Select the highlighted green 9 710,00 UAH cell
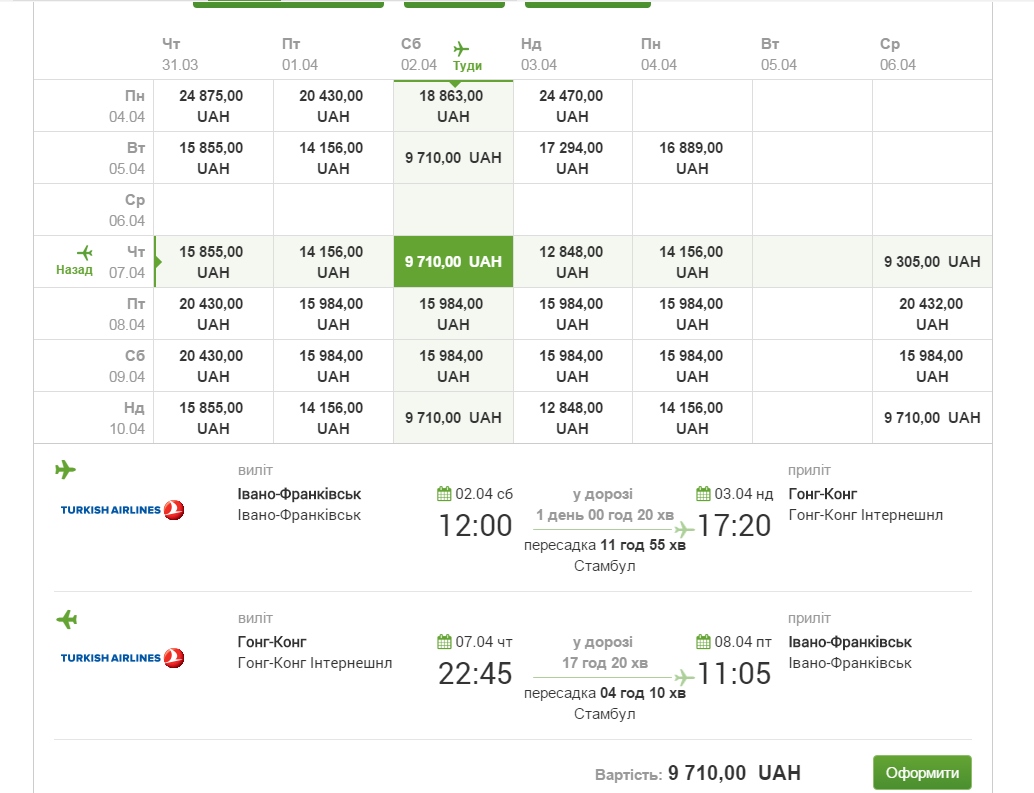This screenshot has height=793, width=1034. point(453,262)
